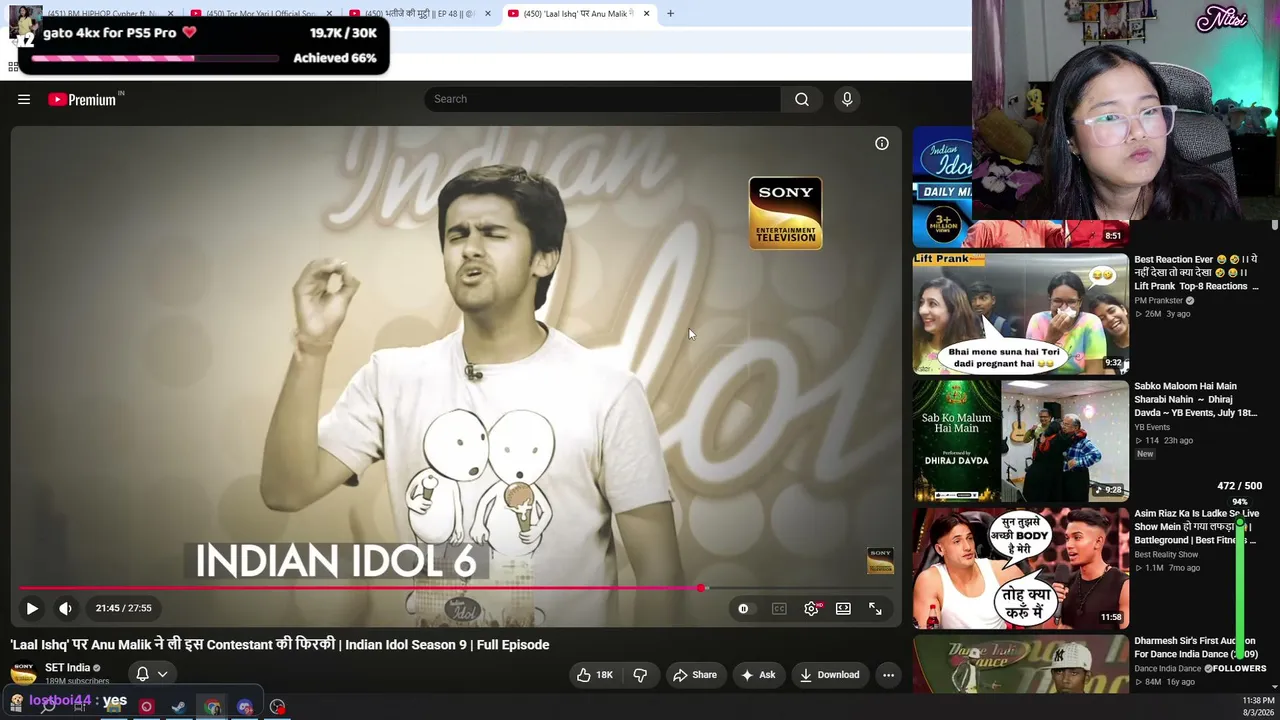Viewport: 1280px width, 720px height.
Task: Click the search magnifier button
Action: pos(802,99)
